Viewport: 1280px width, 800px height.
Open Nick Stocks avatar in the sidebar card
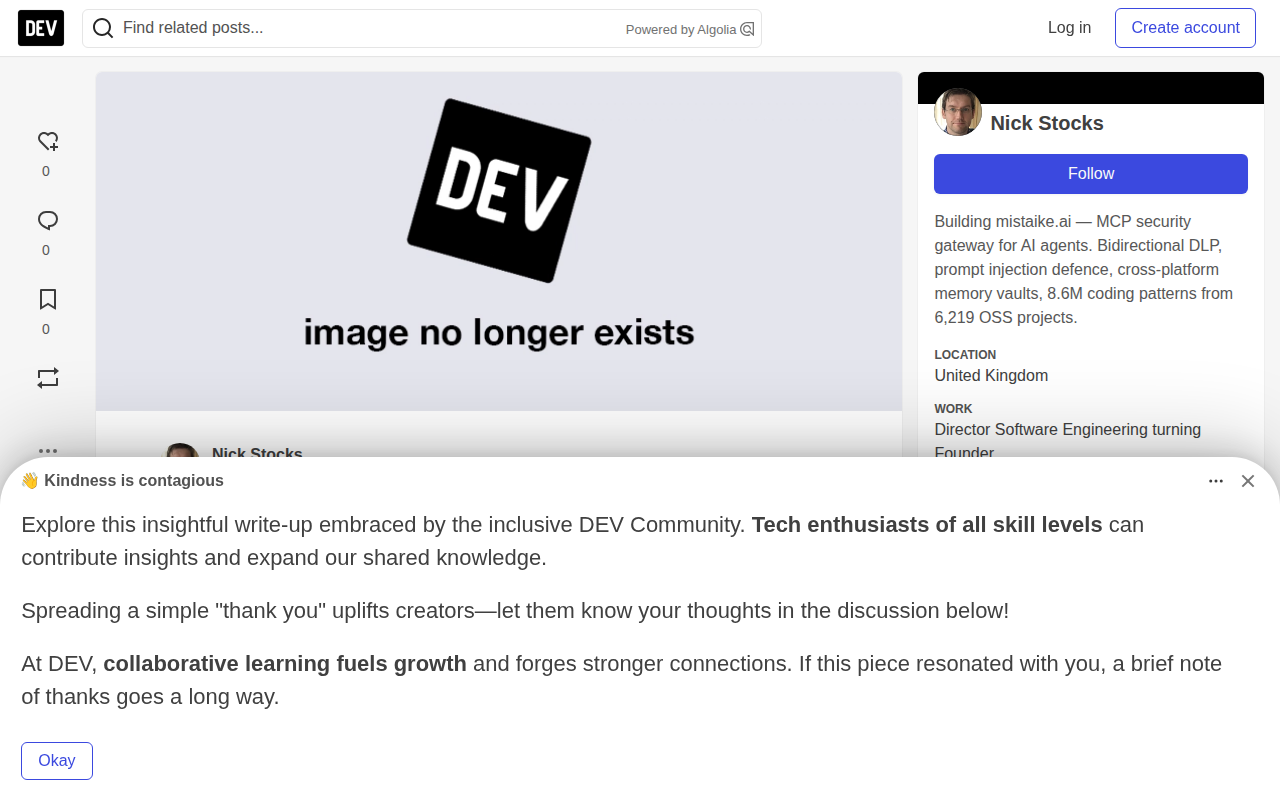coord(958,112)
